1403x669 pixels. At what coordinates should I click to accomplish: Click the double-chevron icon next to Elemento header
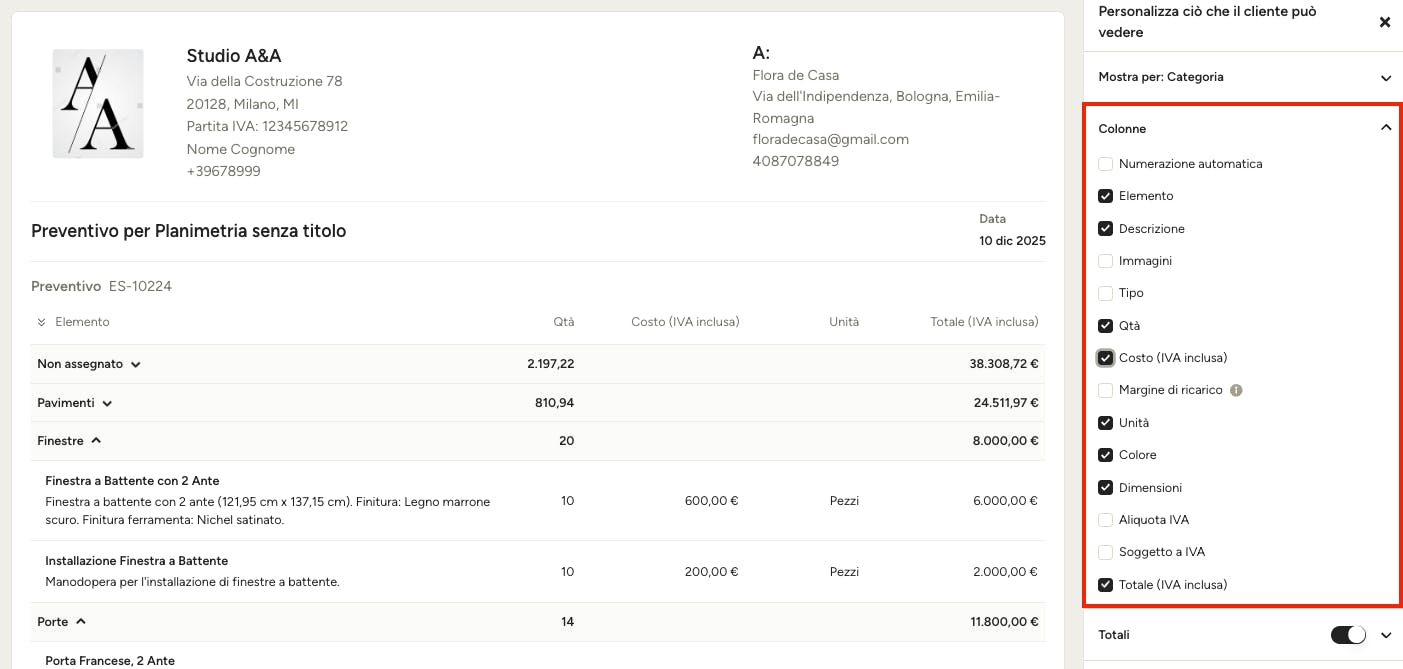tap(42, 322)
